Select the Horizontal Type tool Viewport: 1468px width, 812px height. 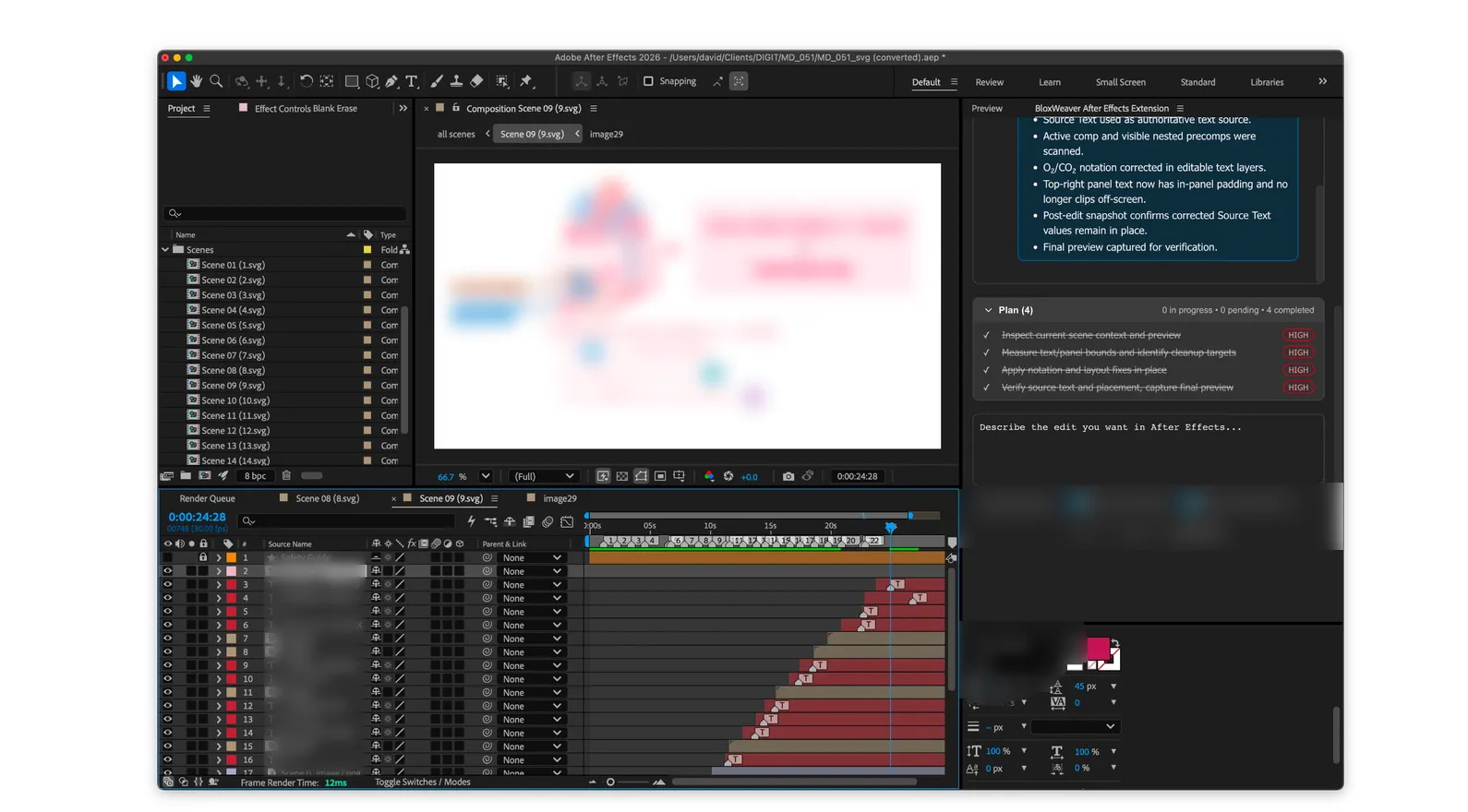click(x=412, y=81)
